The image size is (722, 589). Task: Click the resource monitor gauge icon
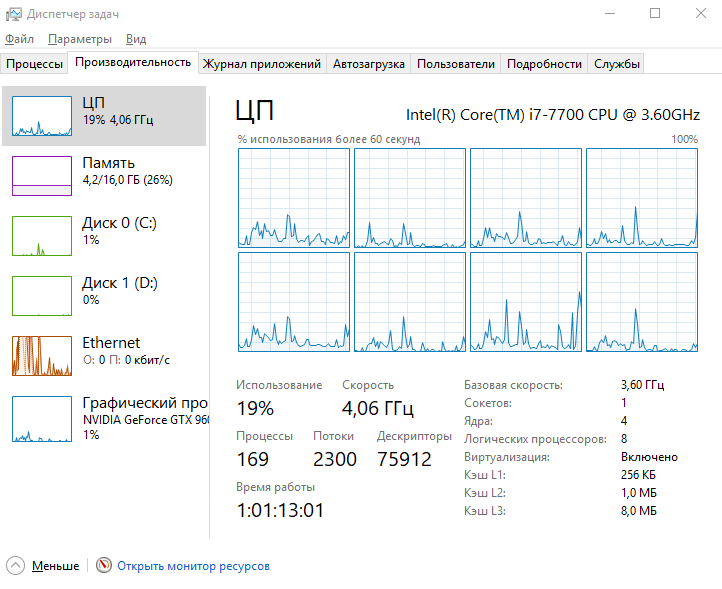coord(104,565)
